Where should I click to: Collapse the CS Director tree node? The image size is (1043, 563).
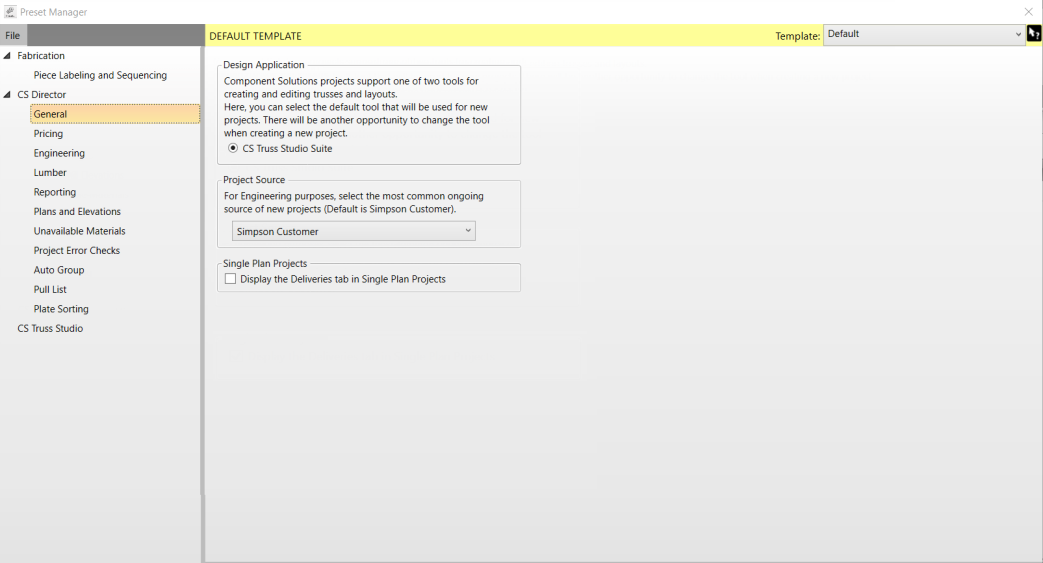(x=7, y=94)
